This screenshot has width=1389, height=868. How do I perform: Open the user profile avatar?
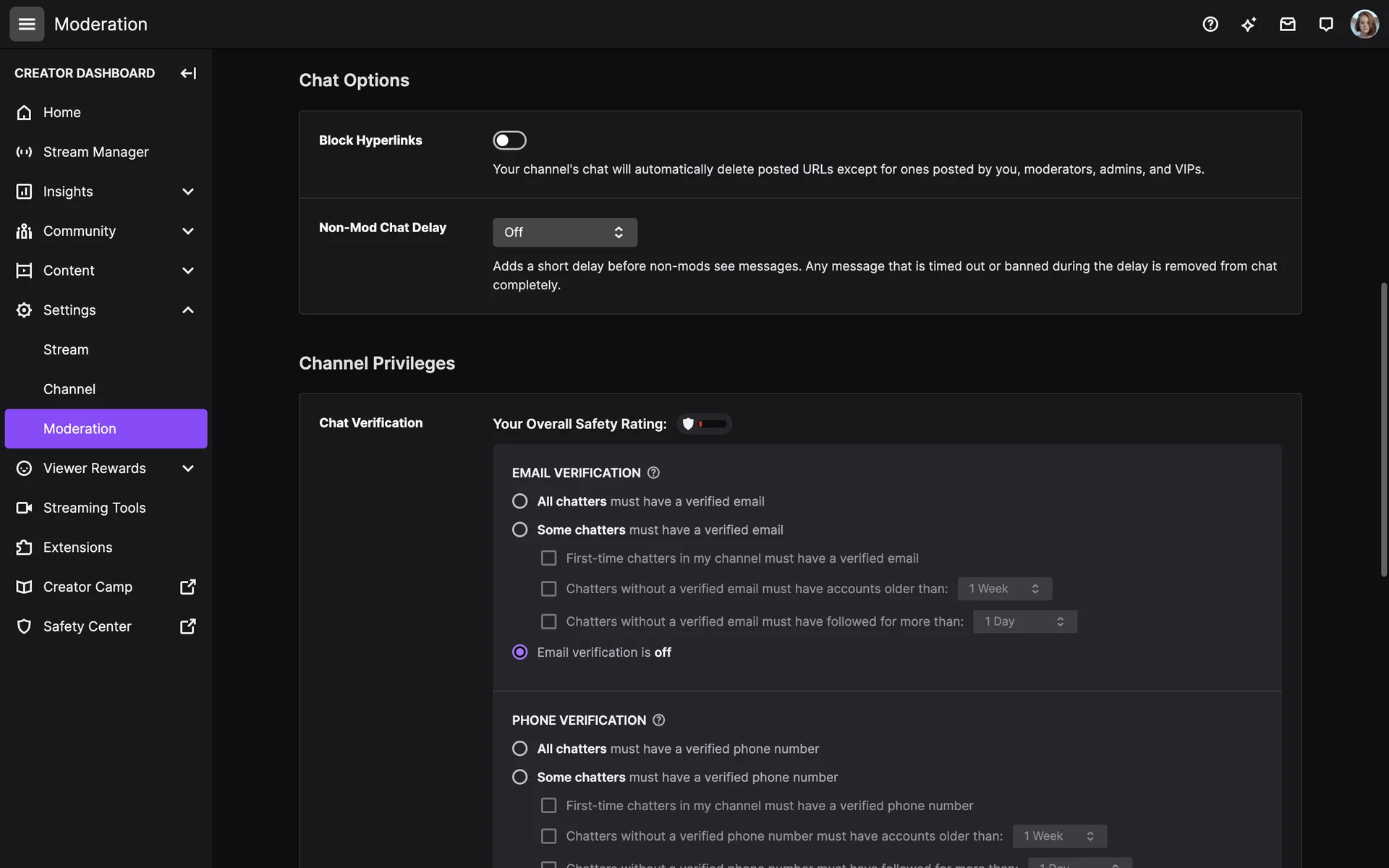(1364, 24)
